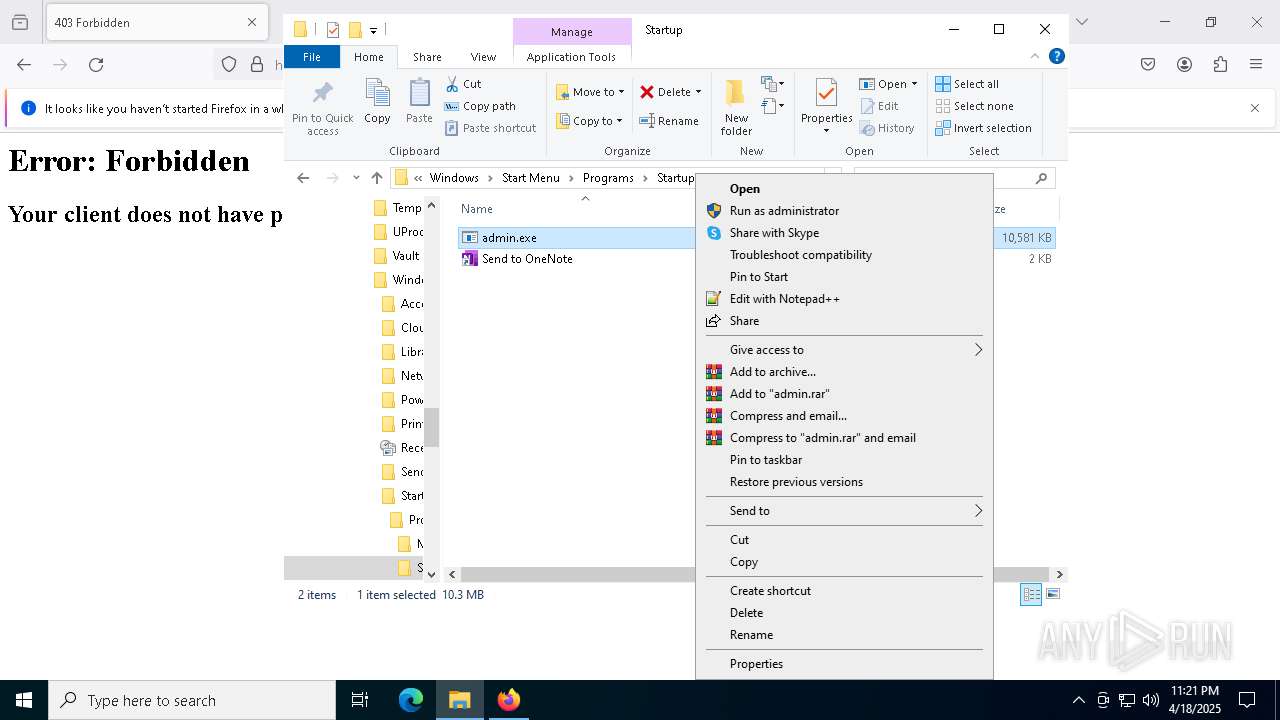The height and width of the screenshot is (720, 1280).
Task: Click Cut in the Clipboard group
Action: [464, 84]
